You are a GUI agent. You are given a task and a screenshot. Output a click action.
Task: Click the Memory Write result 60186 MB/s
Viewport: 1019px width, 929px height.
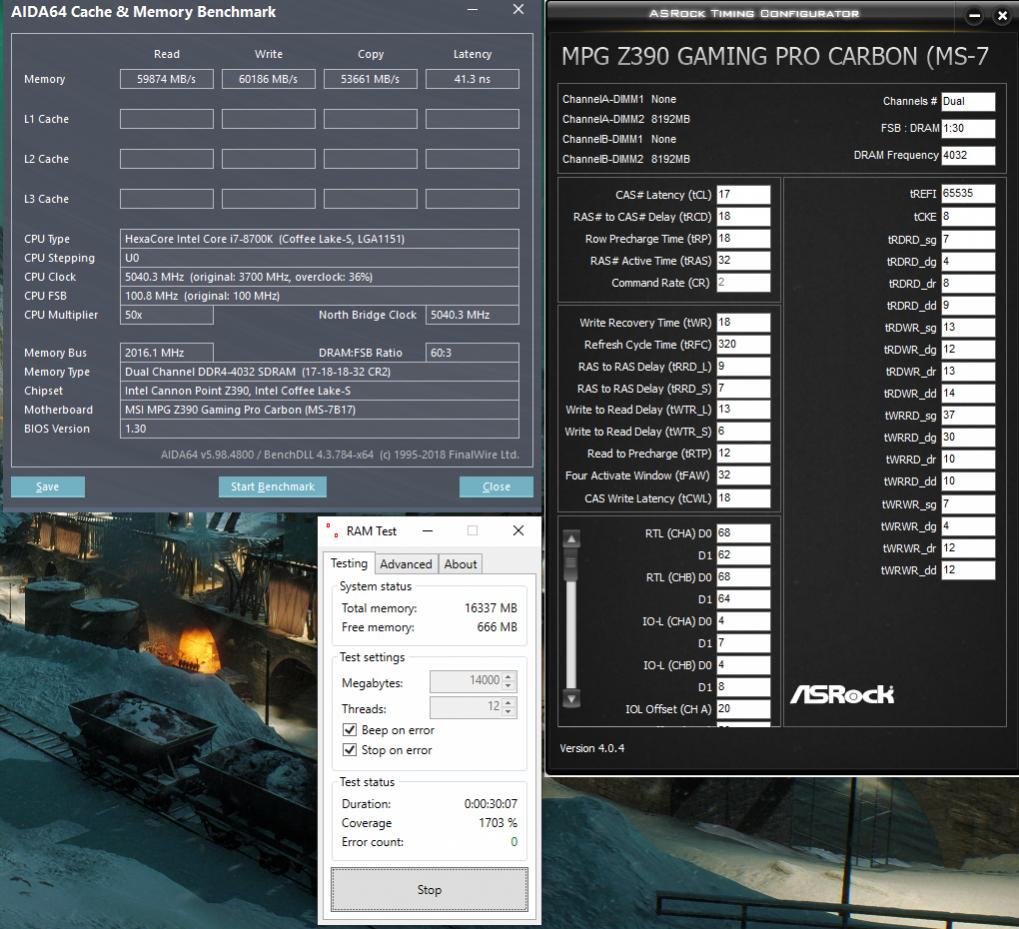coord(268,79)
